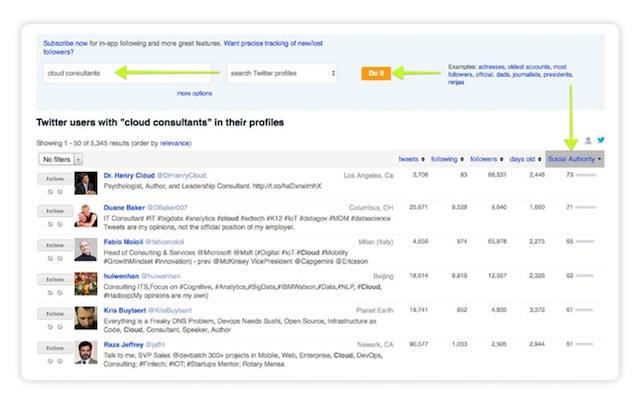Click the orange 'Do it' button
Screen dimensions: 640x414
click(x=375, y=73)
